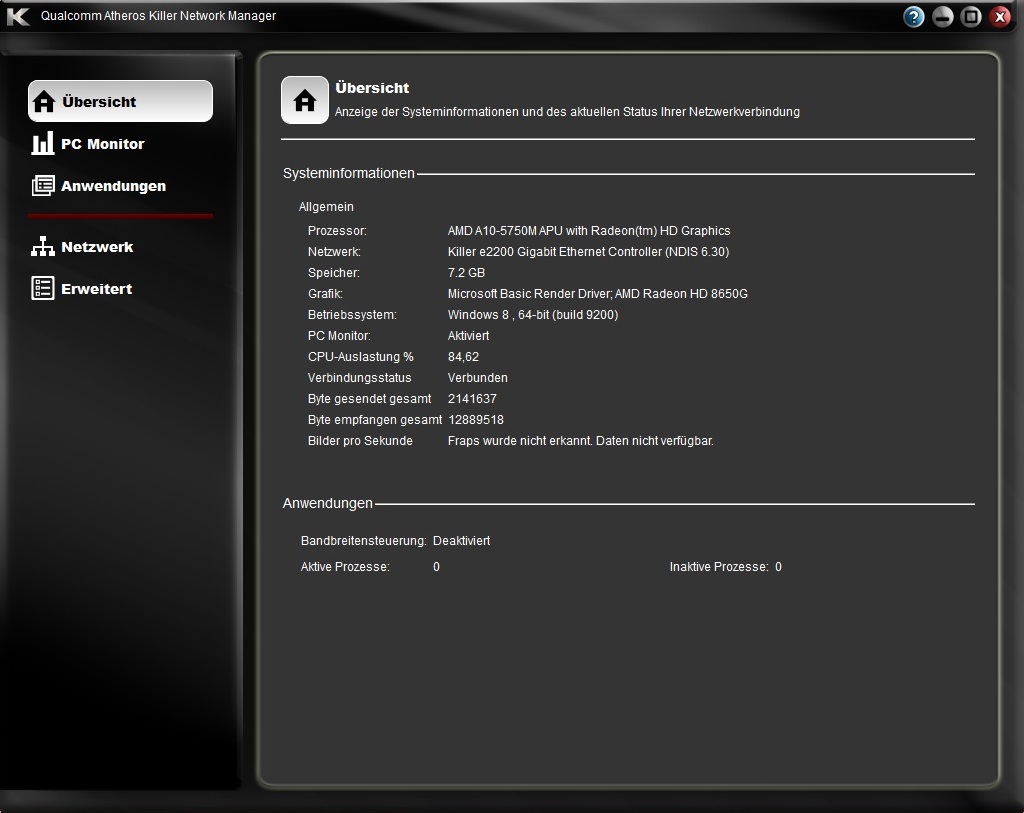Click the PC Monitor: label in system info
The image size is (1024, 813).
coord(339,335)
